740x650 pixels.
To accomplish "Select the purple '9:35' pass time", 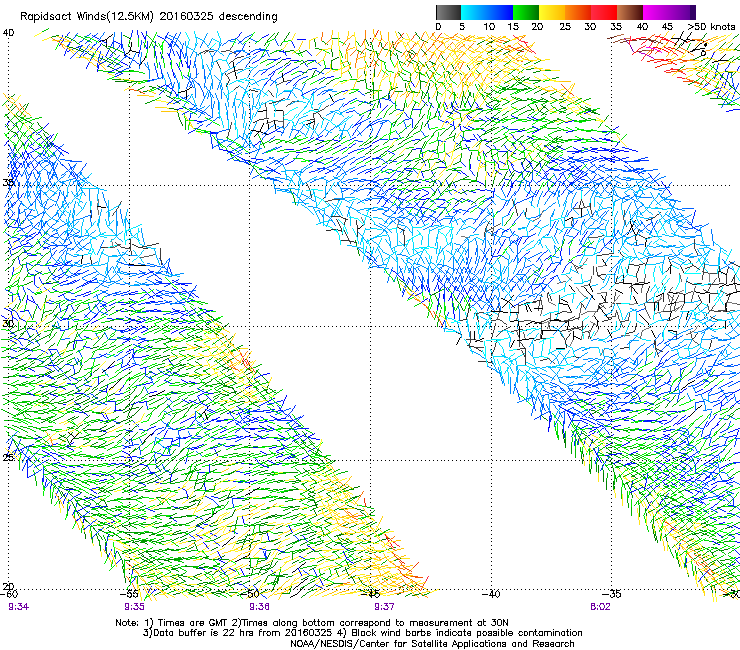I will point(135,607).
